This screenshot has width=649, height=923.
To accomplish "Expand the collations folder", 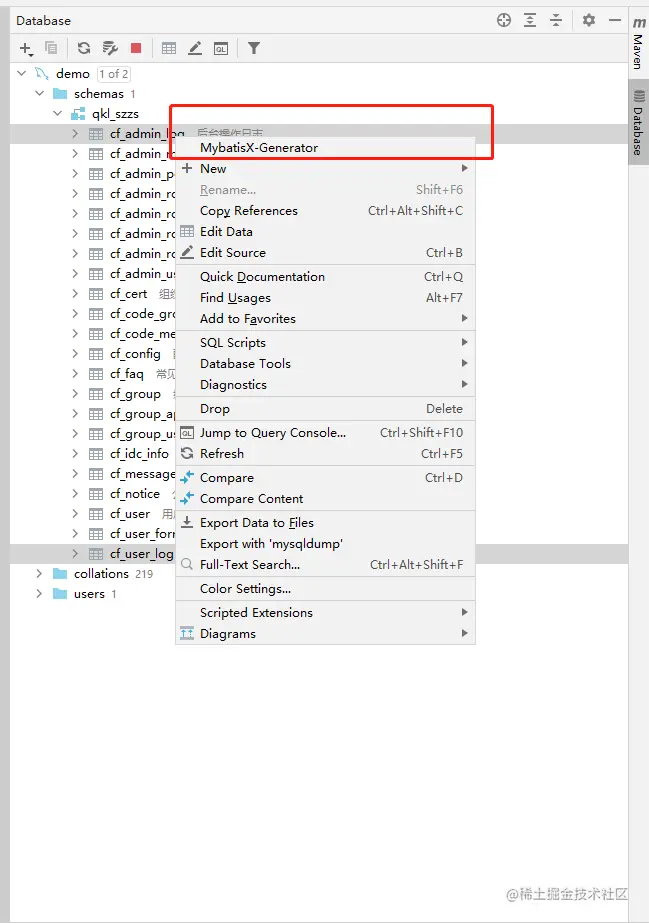I will coord(39,573).
